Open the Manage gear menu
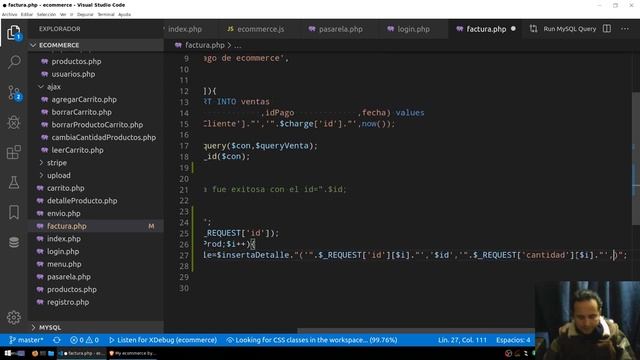Screen dimensions: 640x360 [x=14, y=317]
